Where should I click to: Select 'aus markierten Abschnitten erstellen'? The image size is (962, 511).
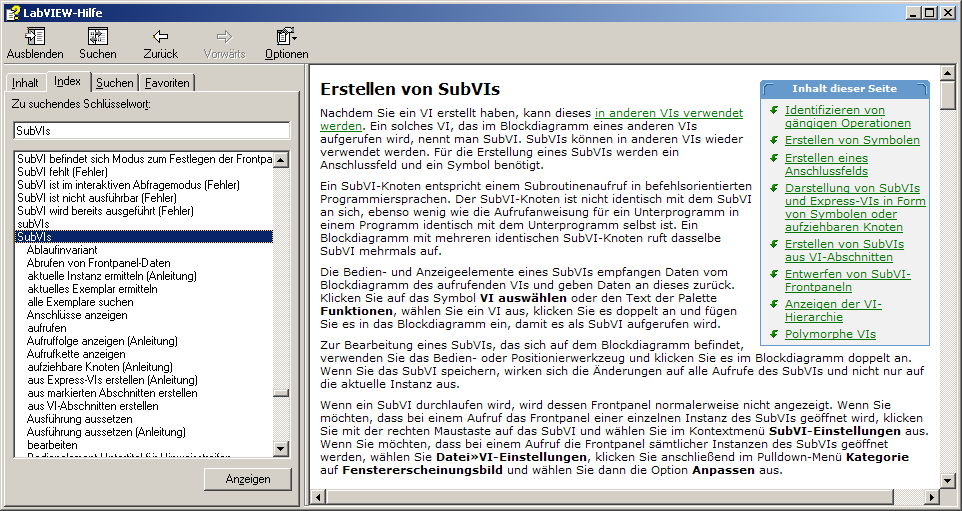pos(112,393)
